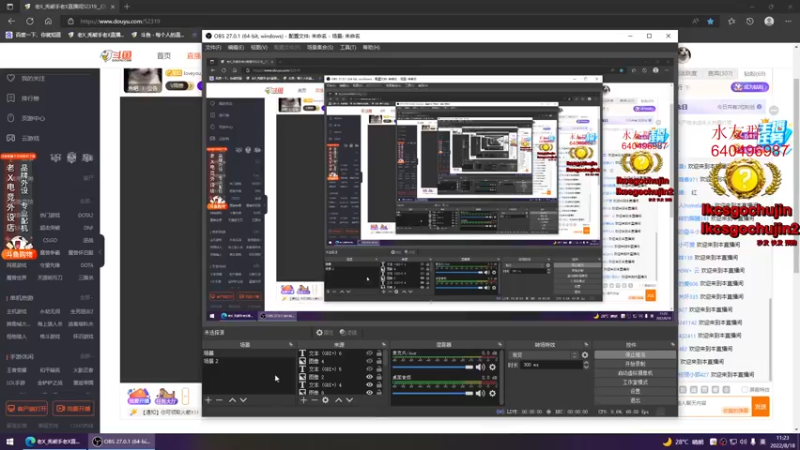This screenshot has height=450, width=800.
Task: Hide the 文本 (GDI+) 5 source
Action: 369,369
